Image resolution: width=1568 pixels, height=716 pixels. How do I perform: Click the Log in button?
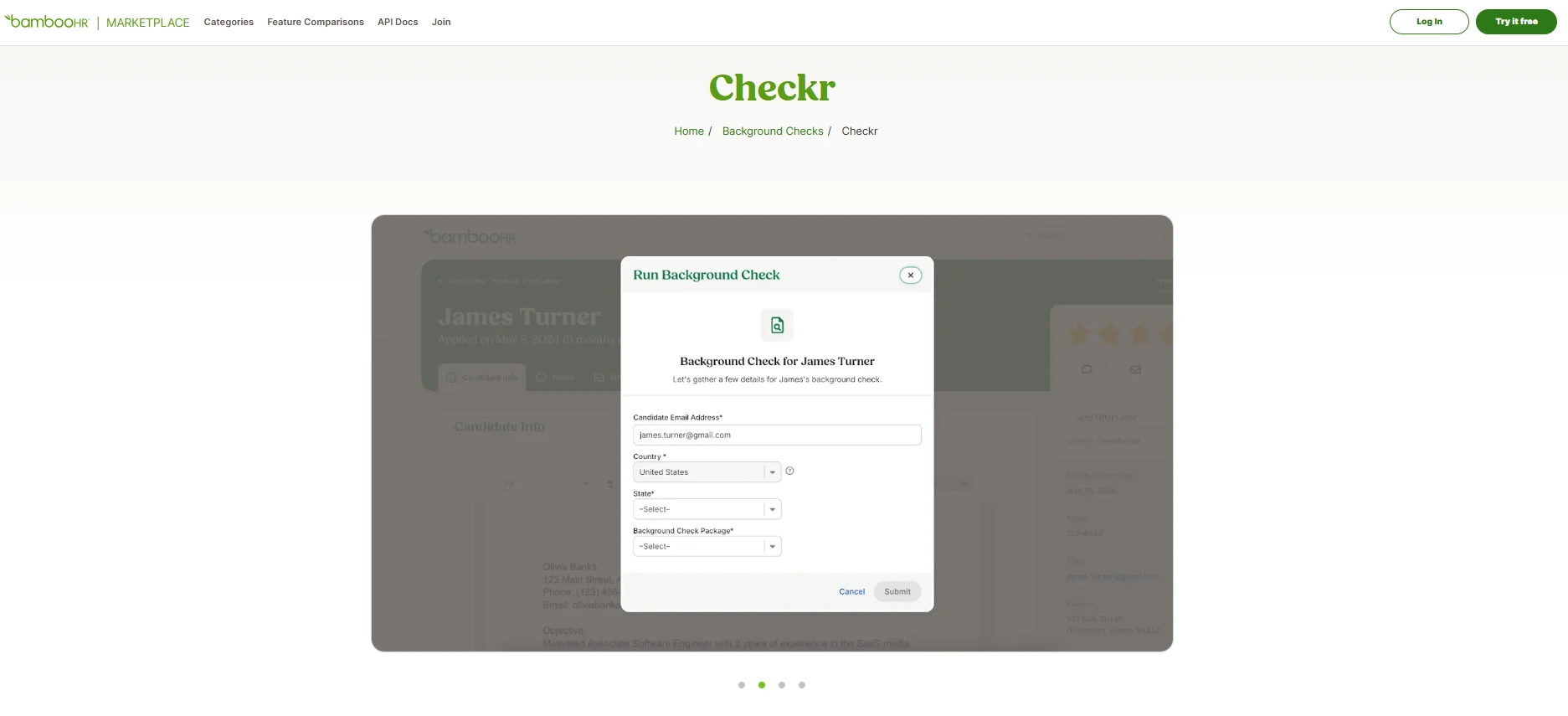click(1429, 22)
